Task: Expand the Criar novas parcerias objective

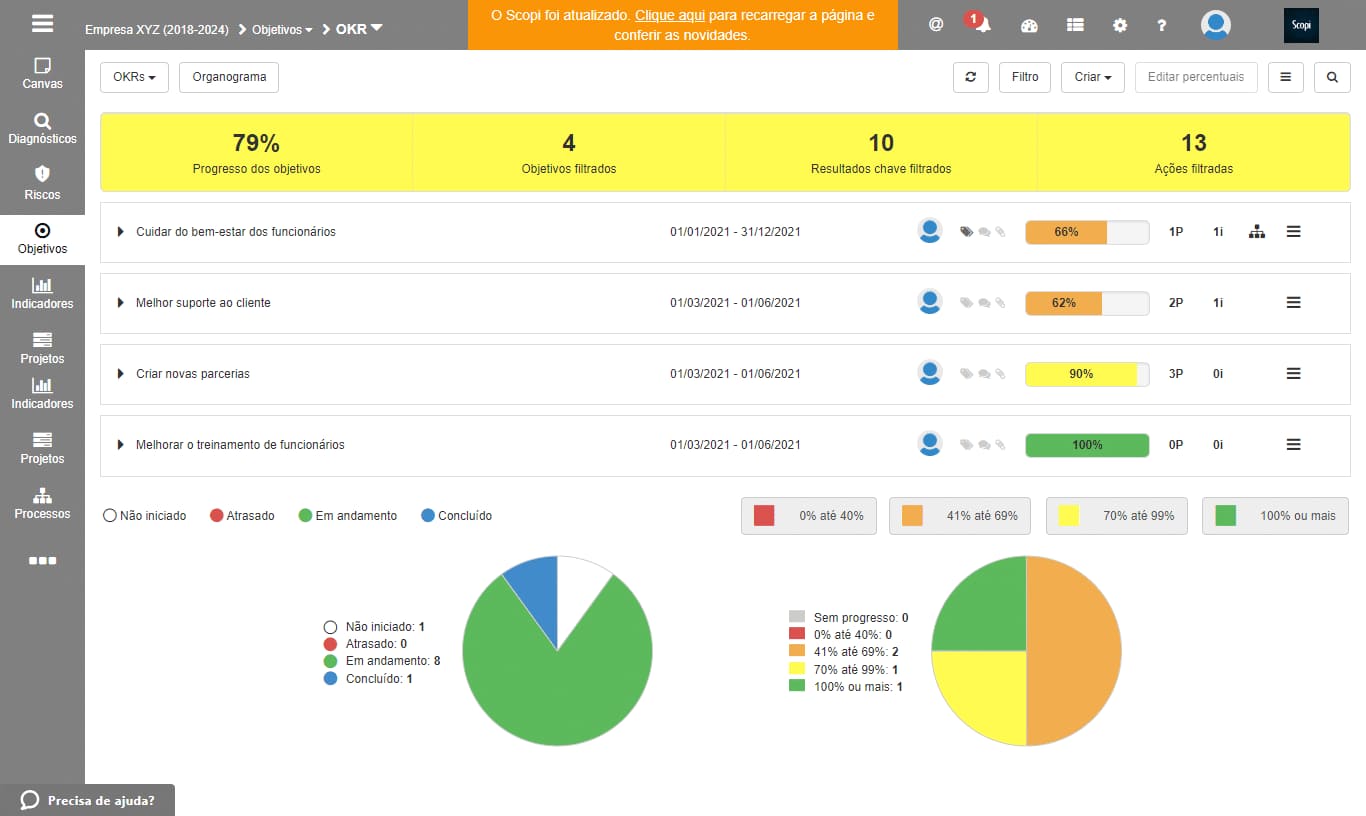Action: coord(120,374)
